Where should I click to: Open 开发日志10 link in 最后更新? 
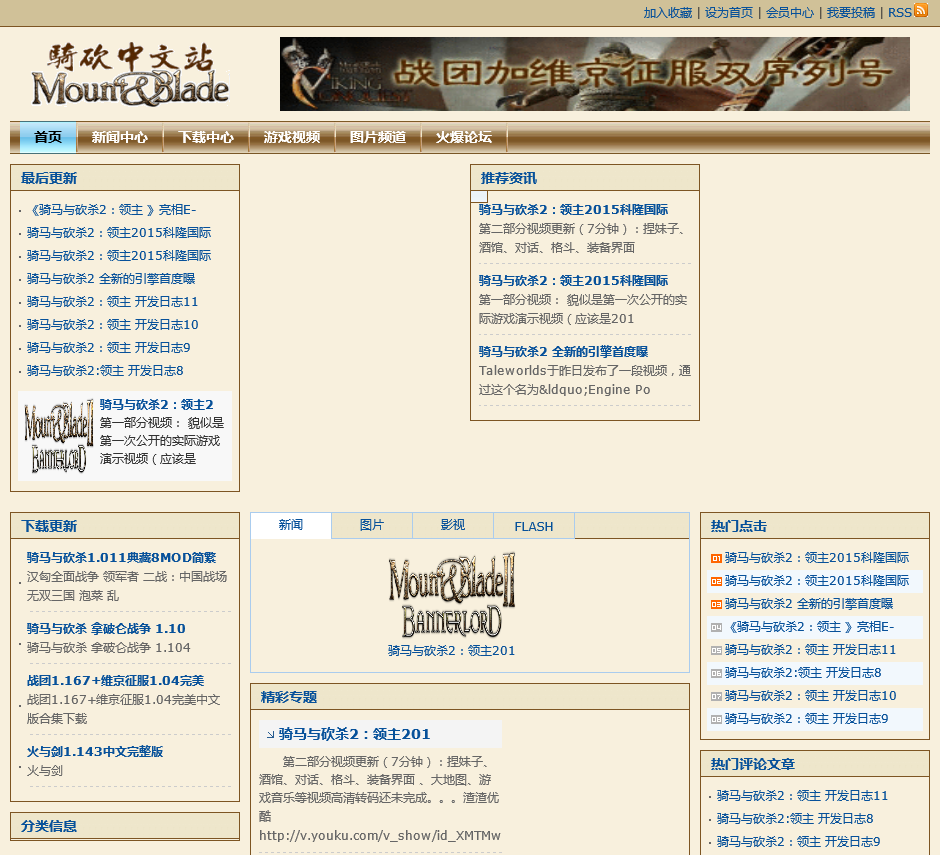pyautogui.click(x=113, y=324)
